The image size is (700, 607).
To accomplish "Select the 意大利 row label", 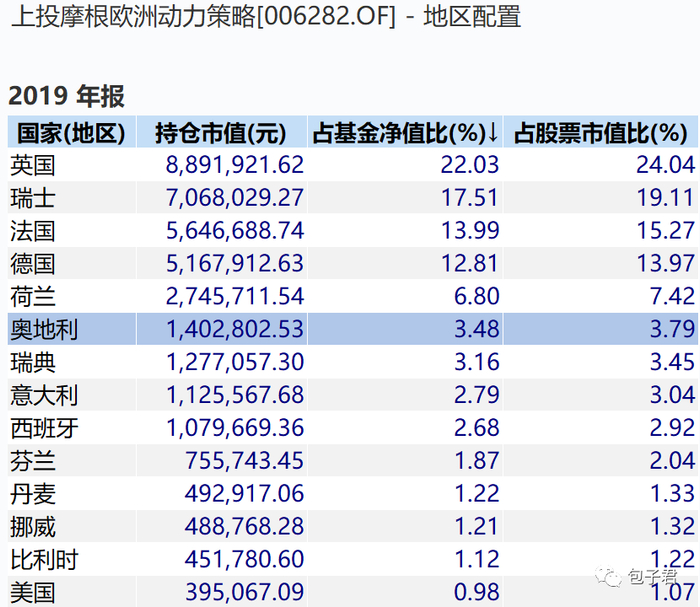I will [x=44, y=395].
